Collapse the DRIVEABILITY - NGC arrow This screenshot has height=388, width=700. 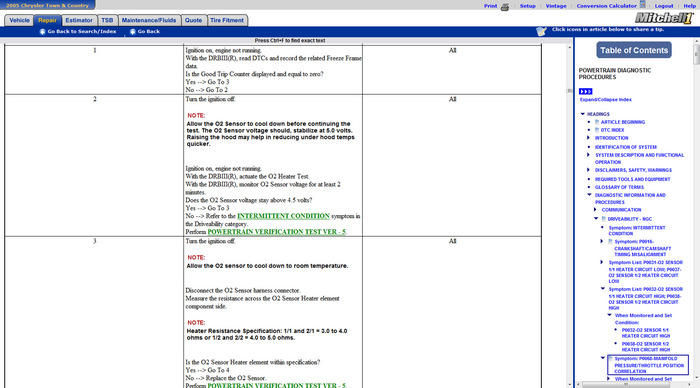click(x=596, y=218)
